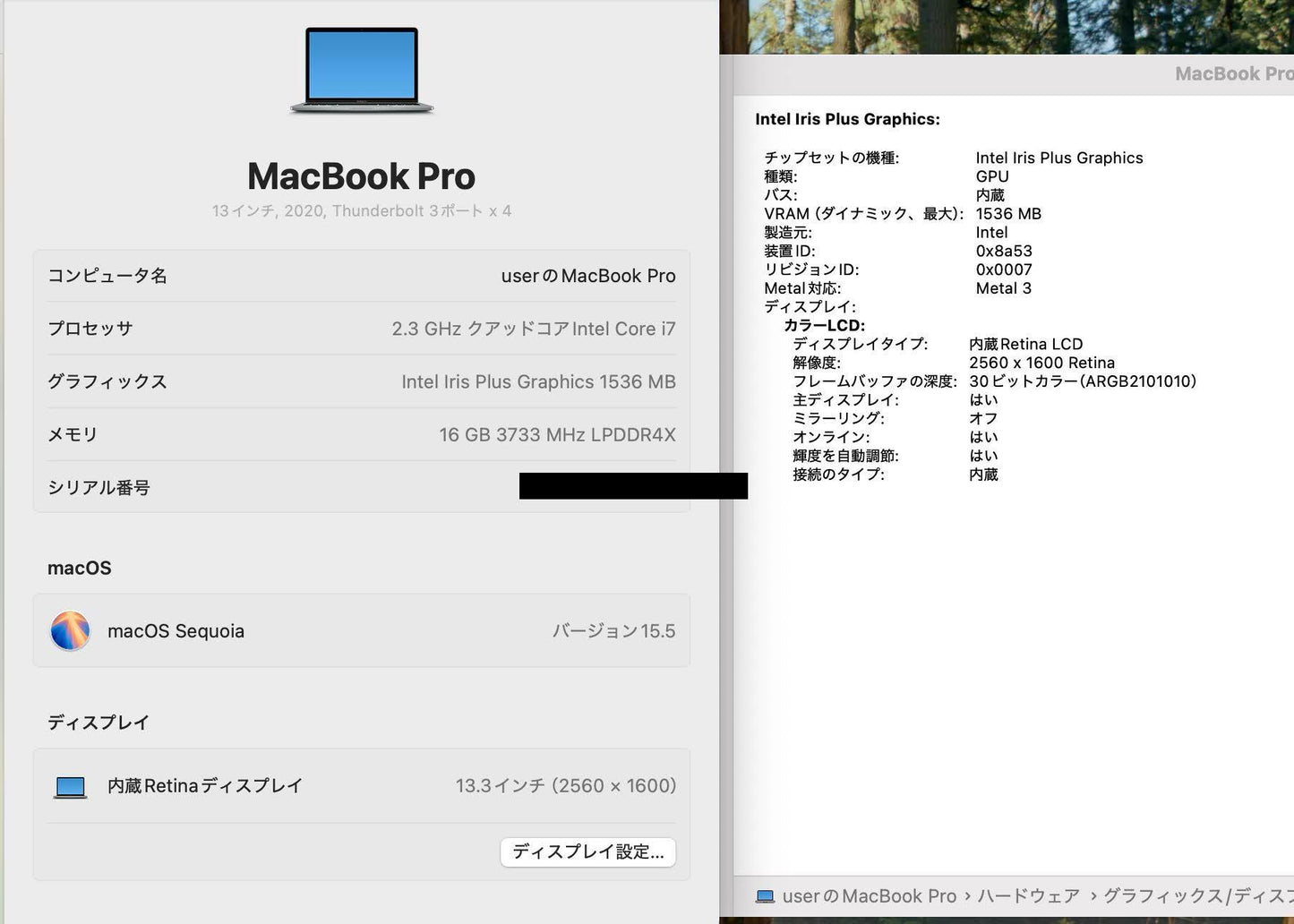This screenshot has height=924, width=1294.
Task: Click the VRAM value 1536 MB
Action: (x=1008, y=213)
